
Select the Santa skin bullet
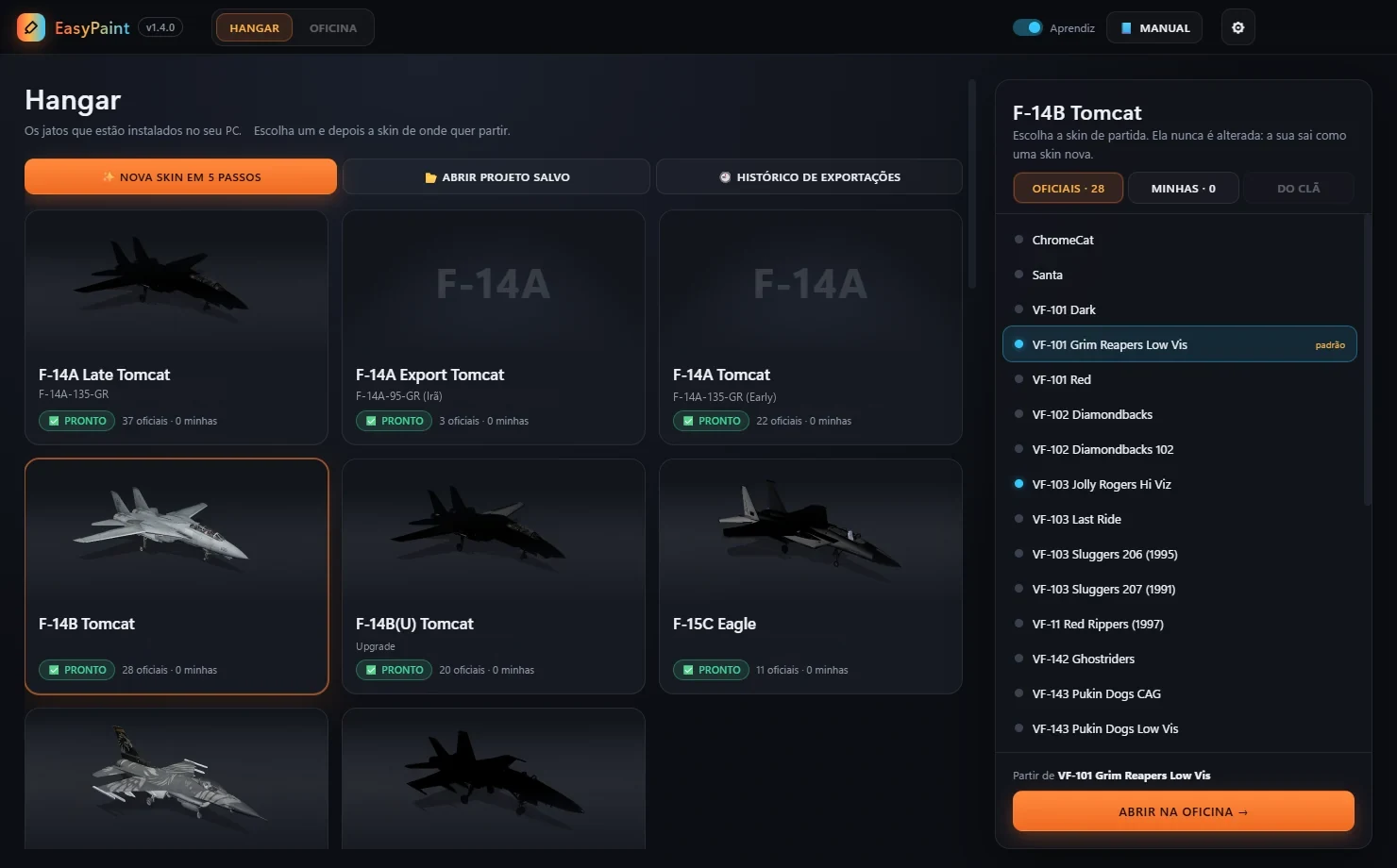click(1018, 275)
